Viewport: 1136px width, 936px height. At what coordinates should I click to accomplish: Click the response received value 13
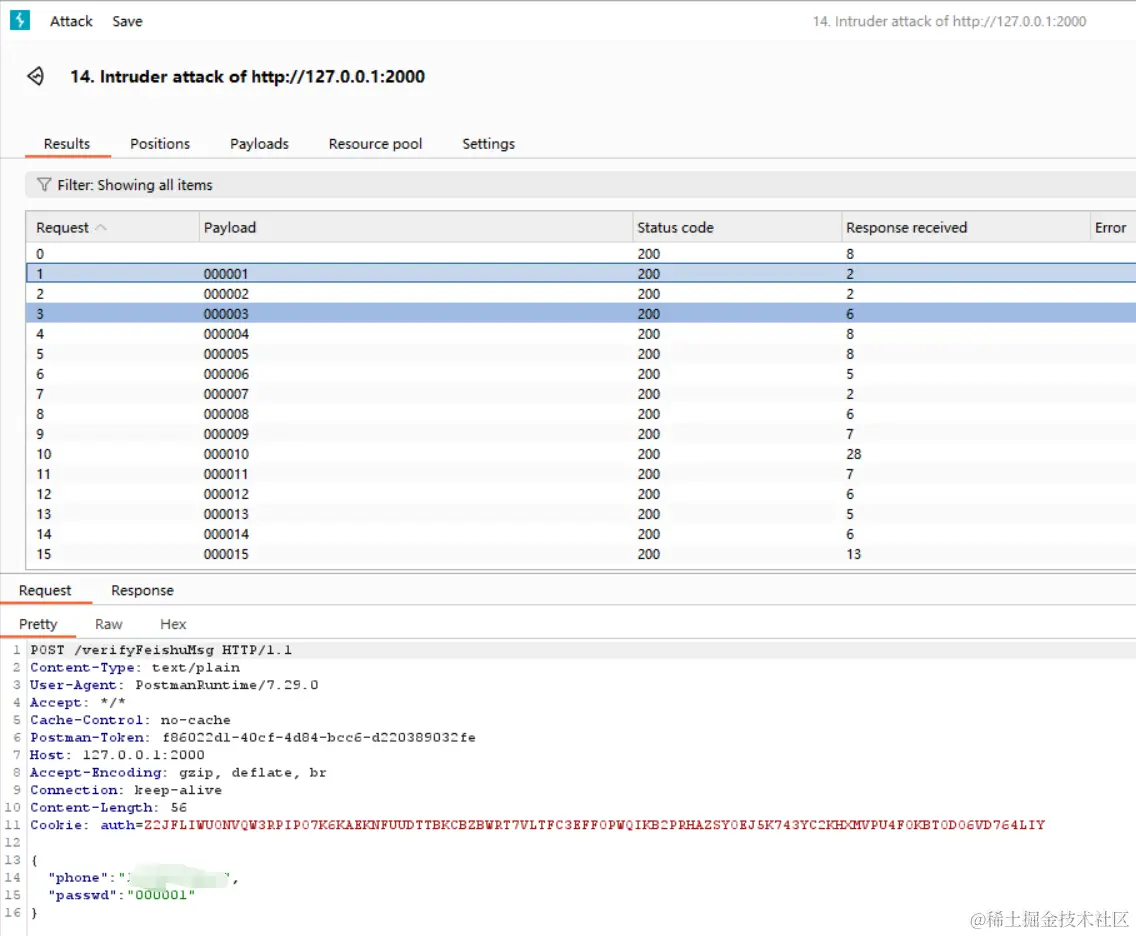click(853, 554)
